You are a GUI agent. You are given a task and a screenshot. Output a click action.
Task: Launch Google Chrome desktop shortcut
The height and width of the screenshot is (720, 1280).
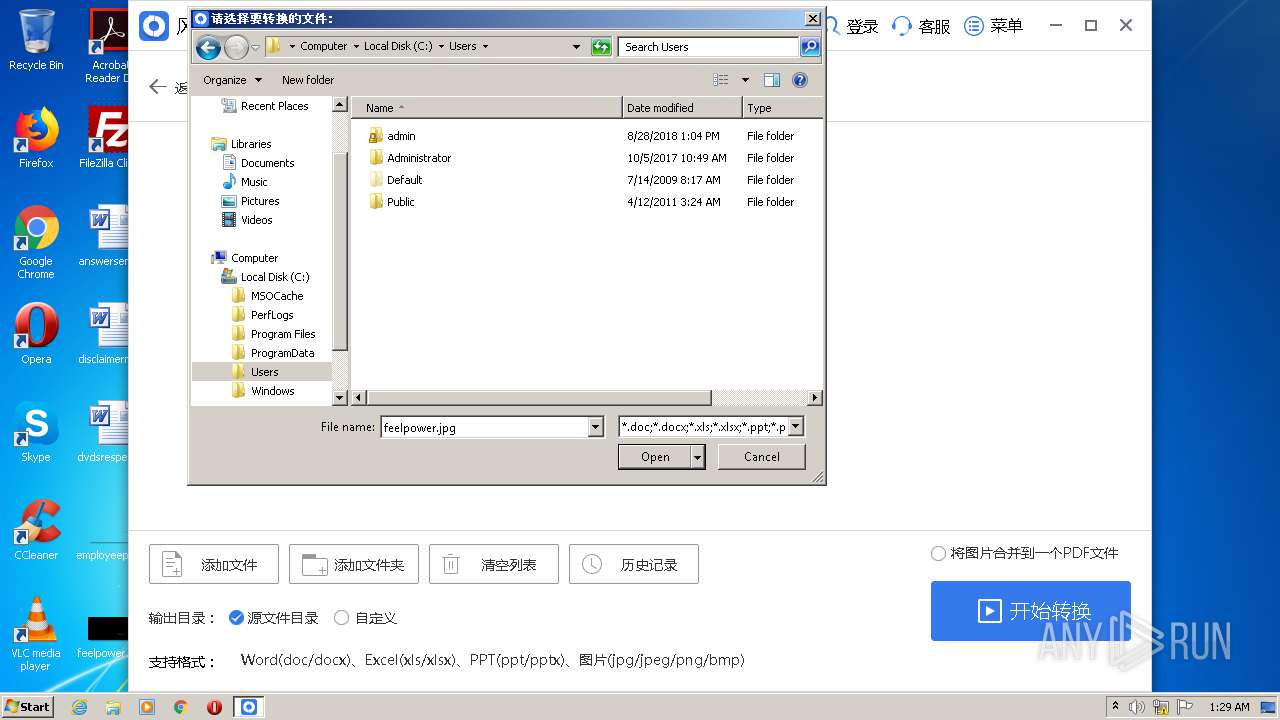click(36, 242)
